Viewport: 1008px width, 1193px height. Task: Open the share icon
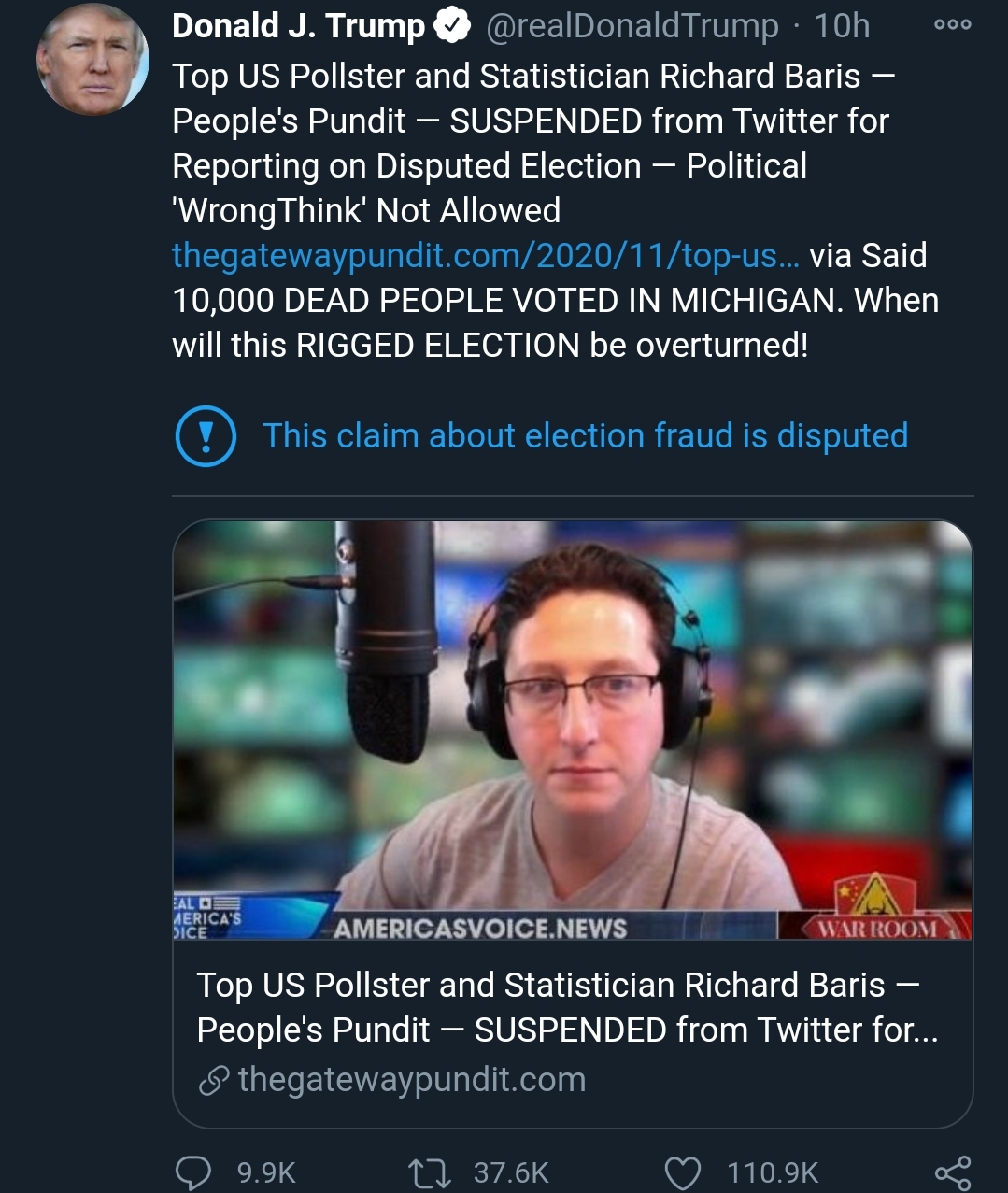953,1172
